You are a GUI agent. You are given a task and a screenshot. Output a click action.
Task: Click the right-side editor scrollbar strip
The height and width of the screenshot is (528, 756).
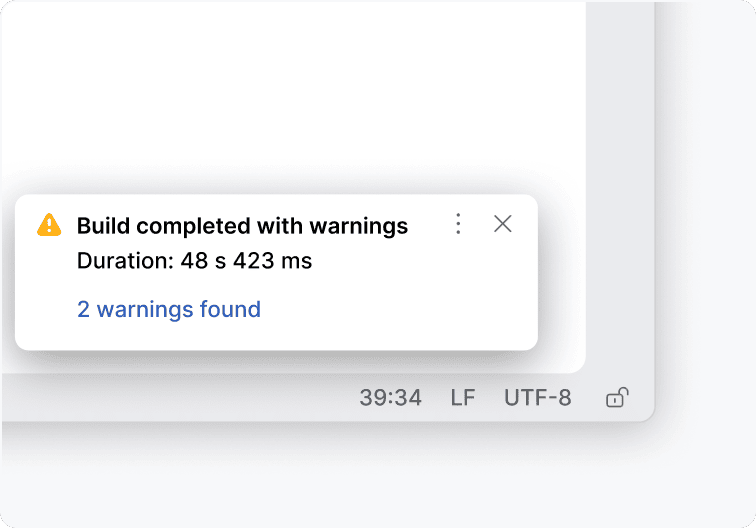[619, 180]
